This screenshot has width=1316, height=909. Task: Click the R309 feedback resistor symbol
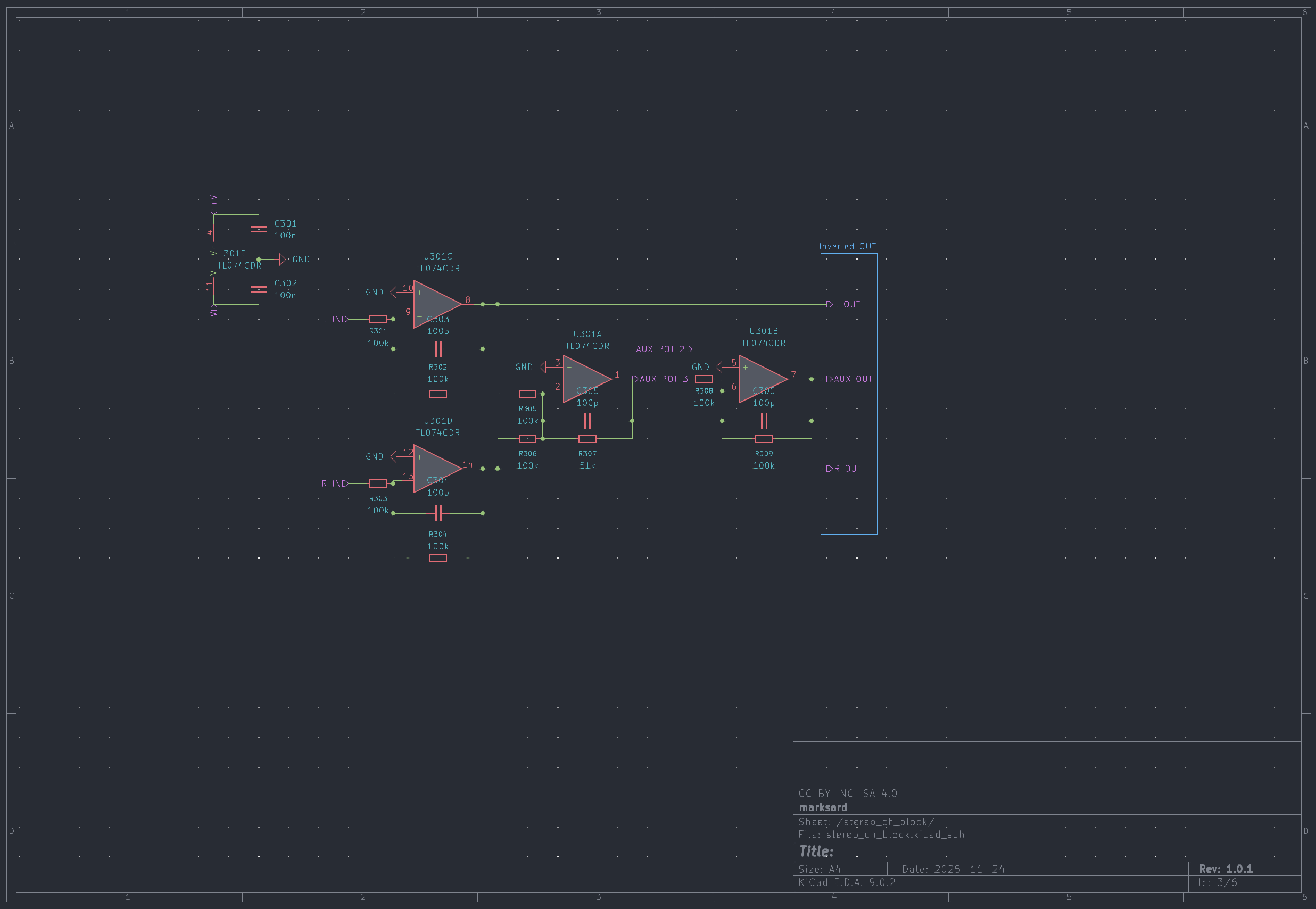point(764,439)
